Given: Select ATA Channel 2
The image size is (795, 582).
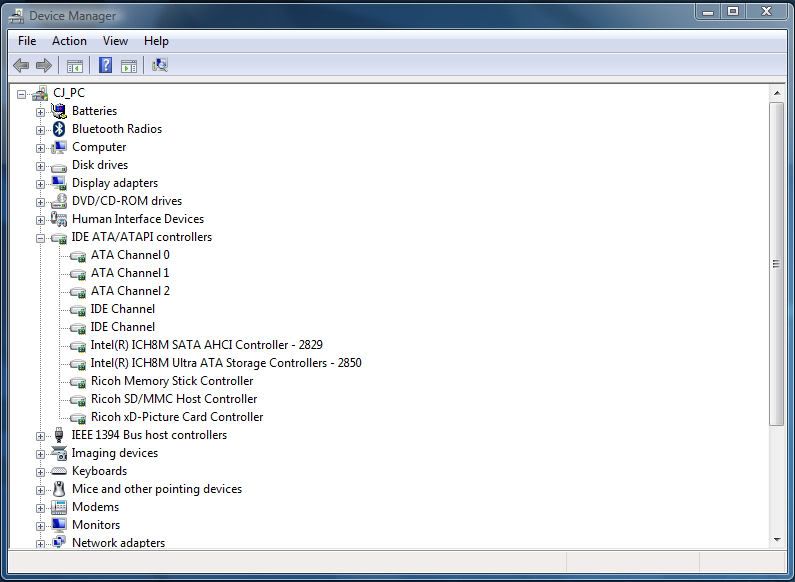Looking at the screenshot, I should (130, 291).
